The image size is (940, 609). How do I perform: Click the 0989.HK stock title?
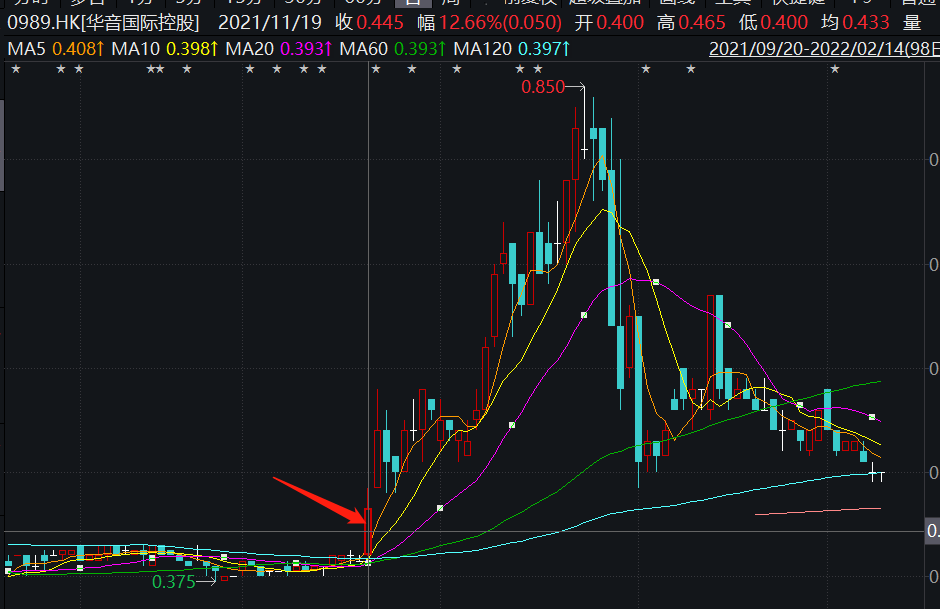point(103,23)
